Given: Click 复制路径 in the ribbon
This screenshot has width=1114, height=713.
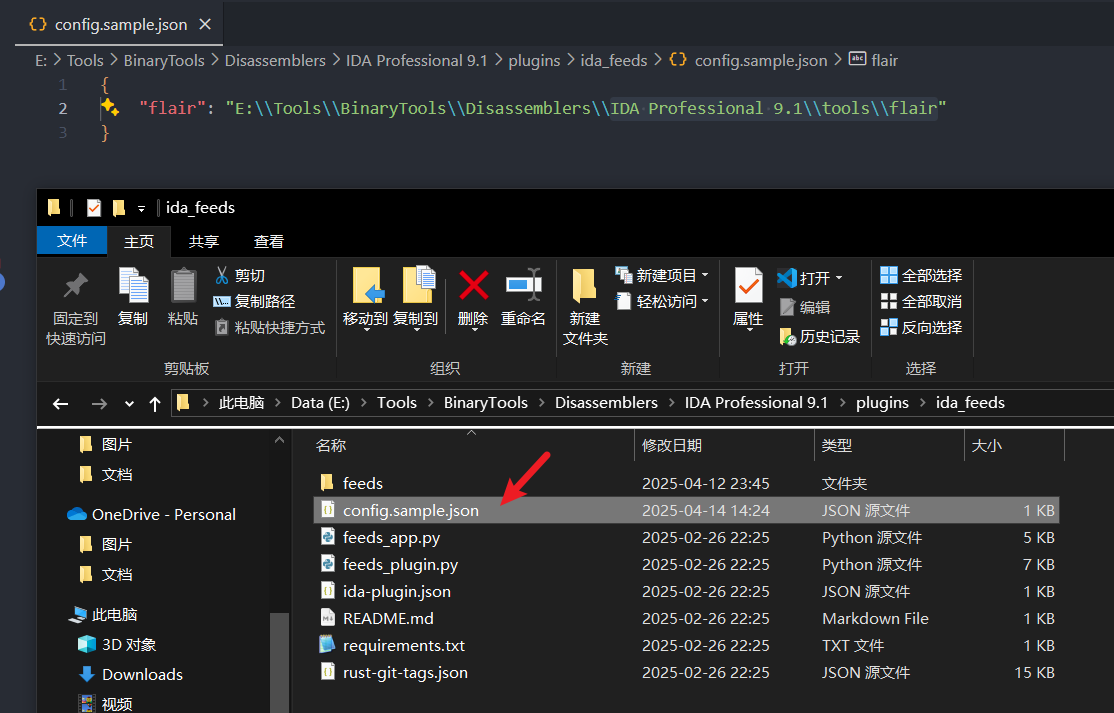Looking at the screenshot, I should [254, 302].
